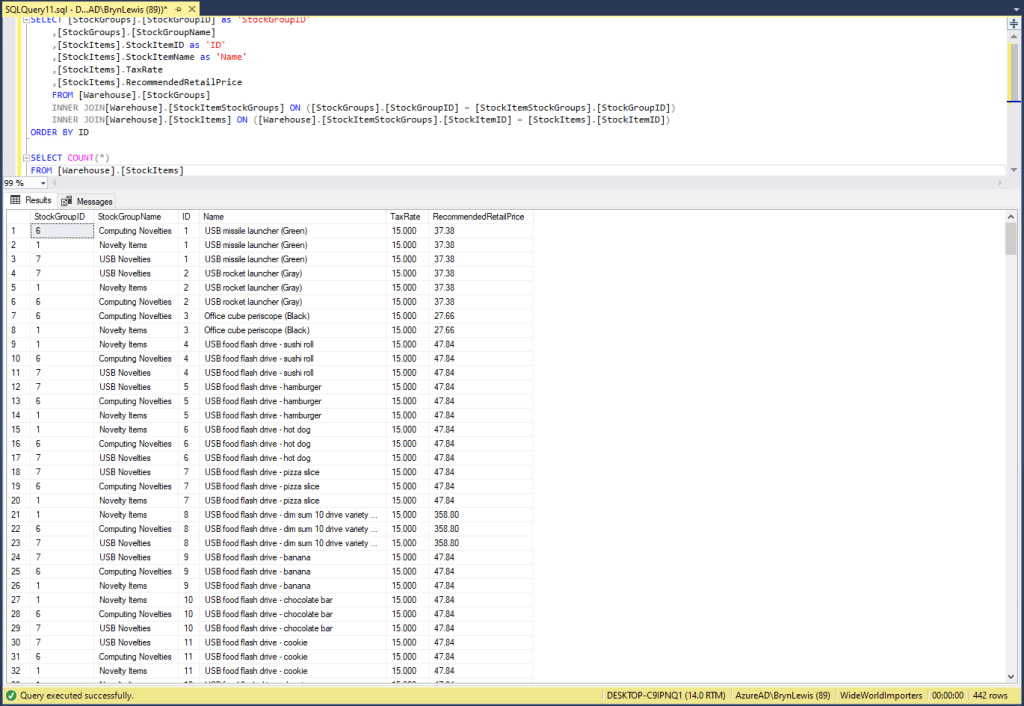
Task: Click the Results grid icon
Action: pyautogui.click(x=16, y=201)
